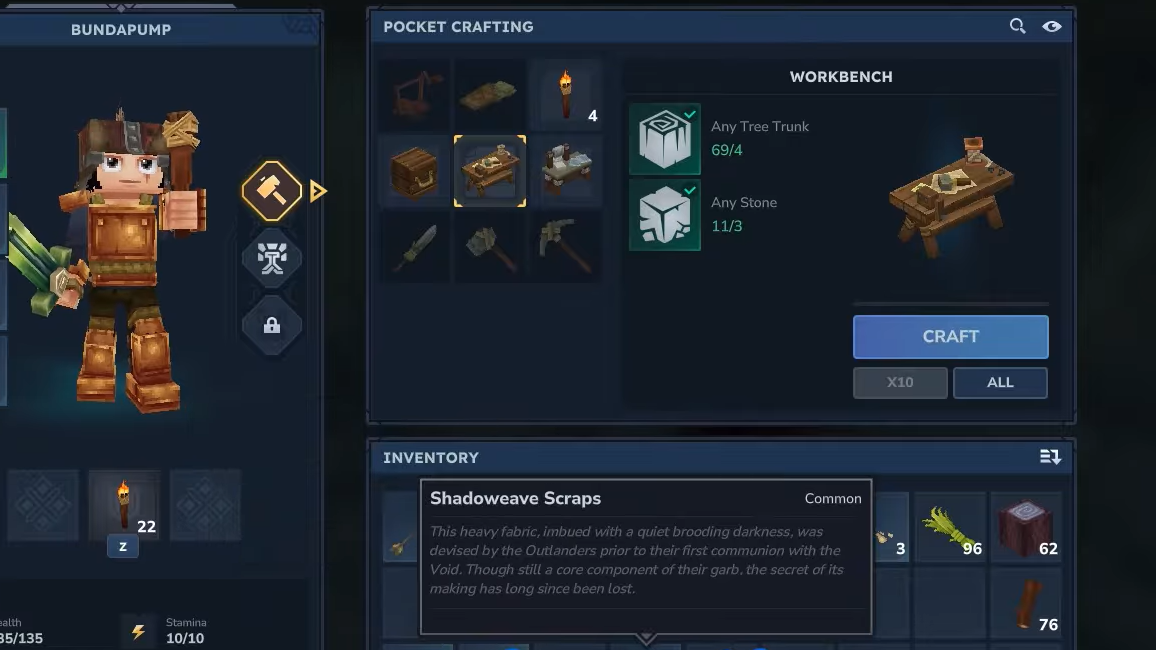This screenshot has width=1156, height=650.
Task: Select the stone hammer recipe
Action: pyautogui.click(x=490, y=246)
